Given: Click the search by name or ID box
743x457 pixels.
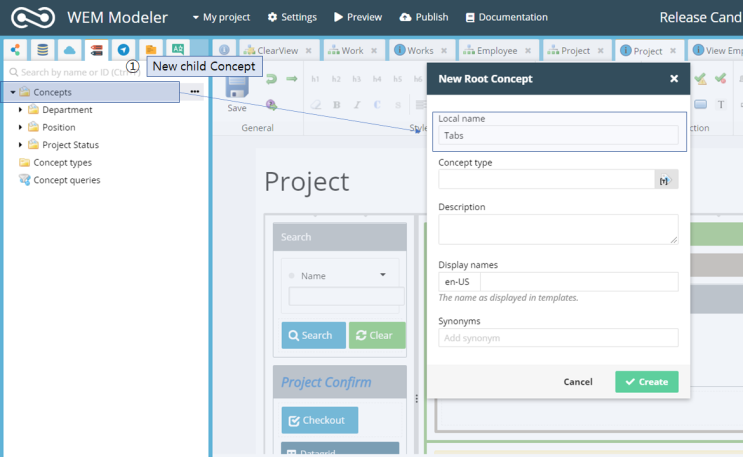Looking at the screenshot, I should (x=76, y=72).
